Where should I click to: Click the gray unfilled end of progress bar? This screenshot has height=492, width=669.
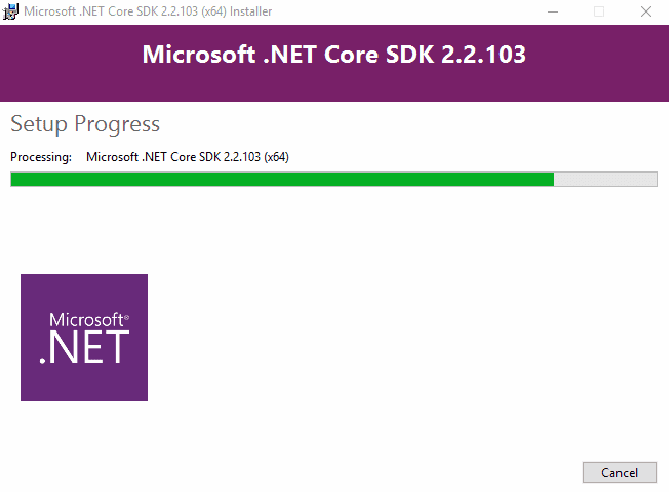(605, 179)
